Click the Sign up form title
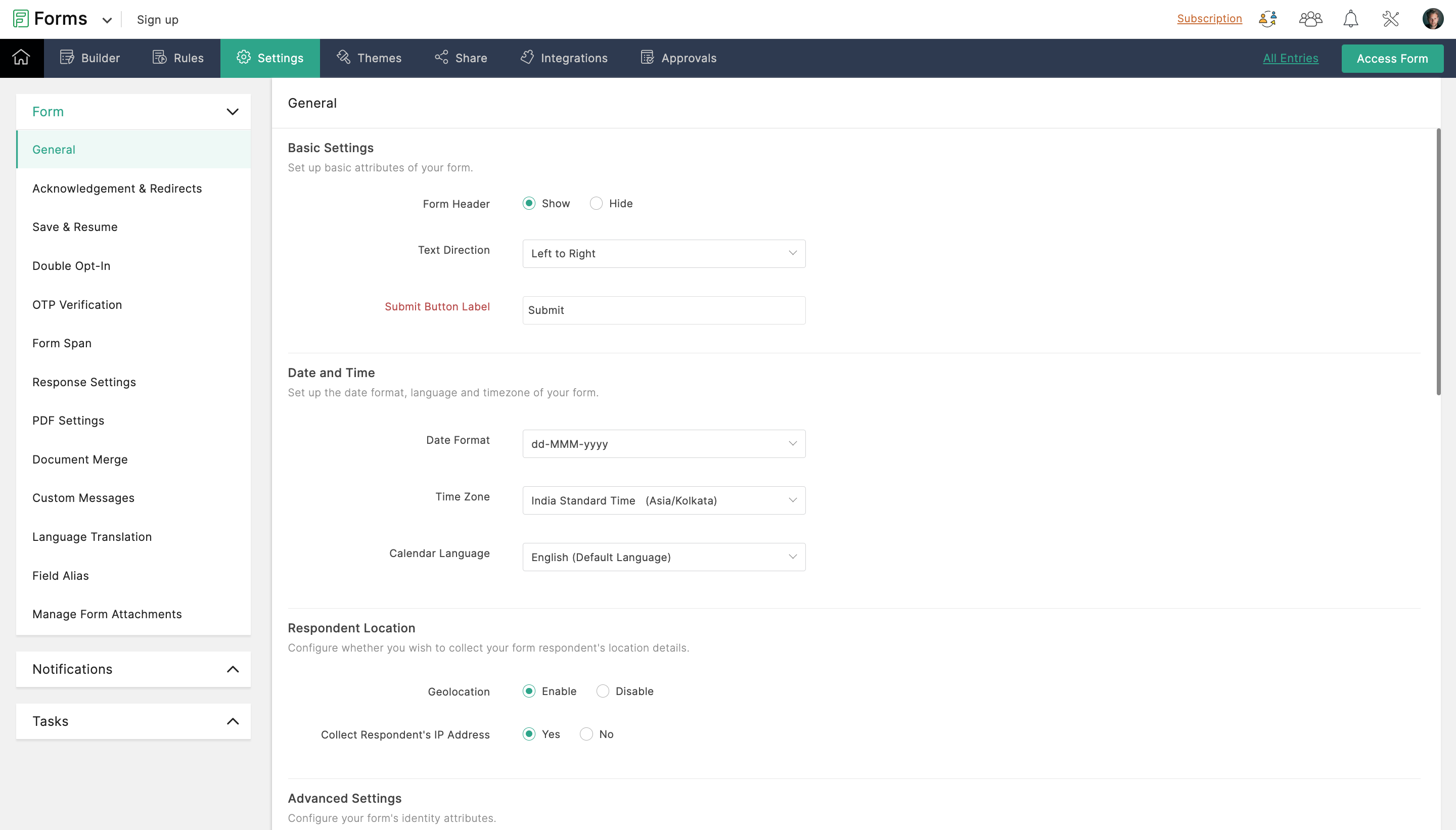The image size is (1456, 830). point(157,20)
